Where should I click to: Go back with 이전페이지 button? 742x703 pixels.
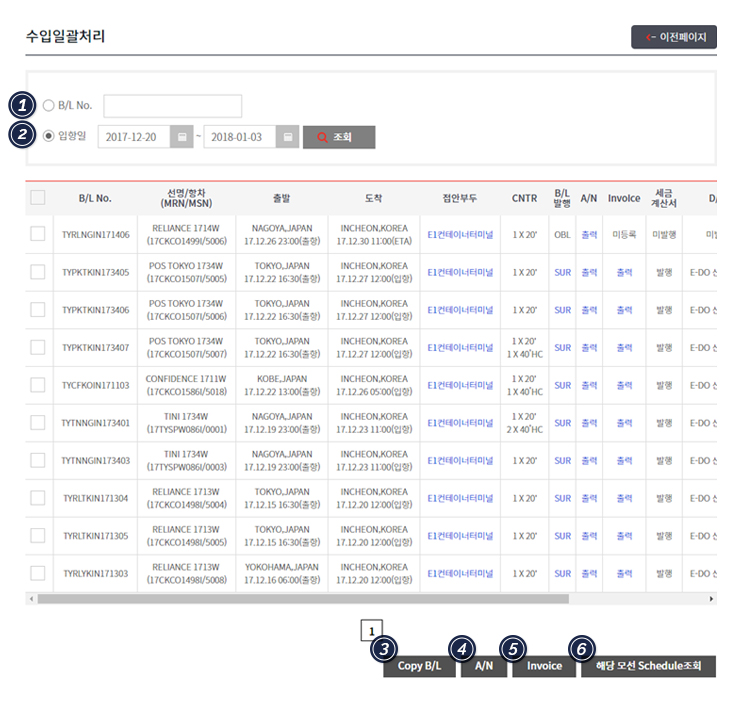(674, 38)
